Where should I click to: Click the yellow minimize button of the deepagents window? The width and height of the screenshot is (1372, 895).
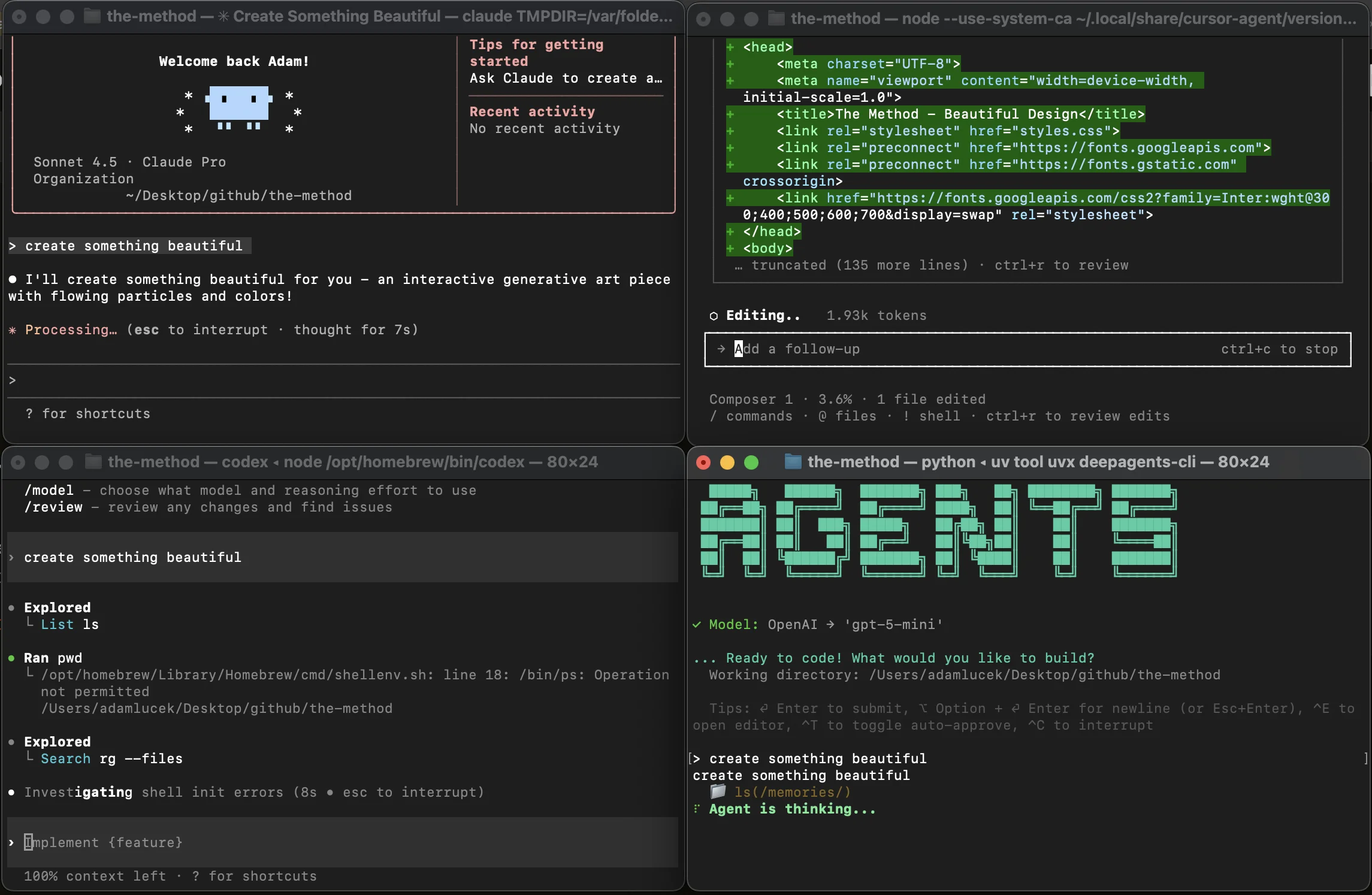pos(727,462)
